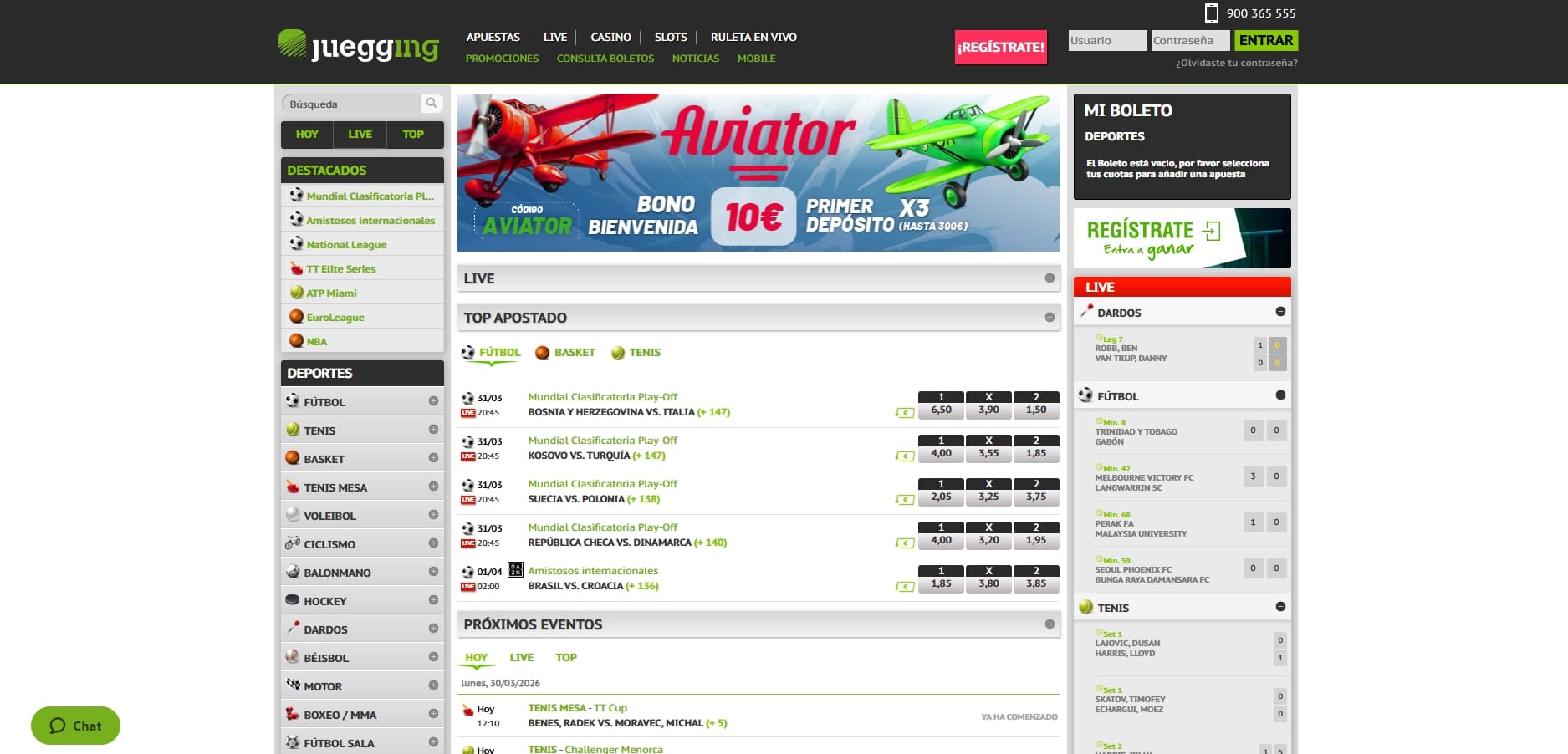Open stats icon next to Brasil vs. Croacia
Image resolution: width=1568 pixels, height=754 pixels.
[x=515, y=570]
